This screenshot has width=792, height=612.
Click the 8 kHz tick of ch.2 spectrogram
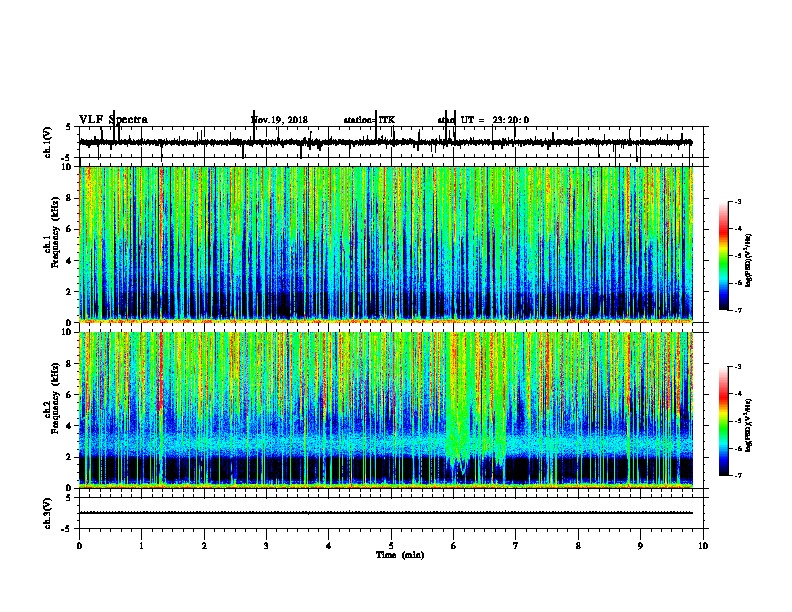point(70,364)
